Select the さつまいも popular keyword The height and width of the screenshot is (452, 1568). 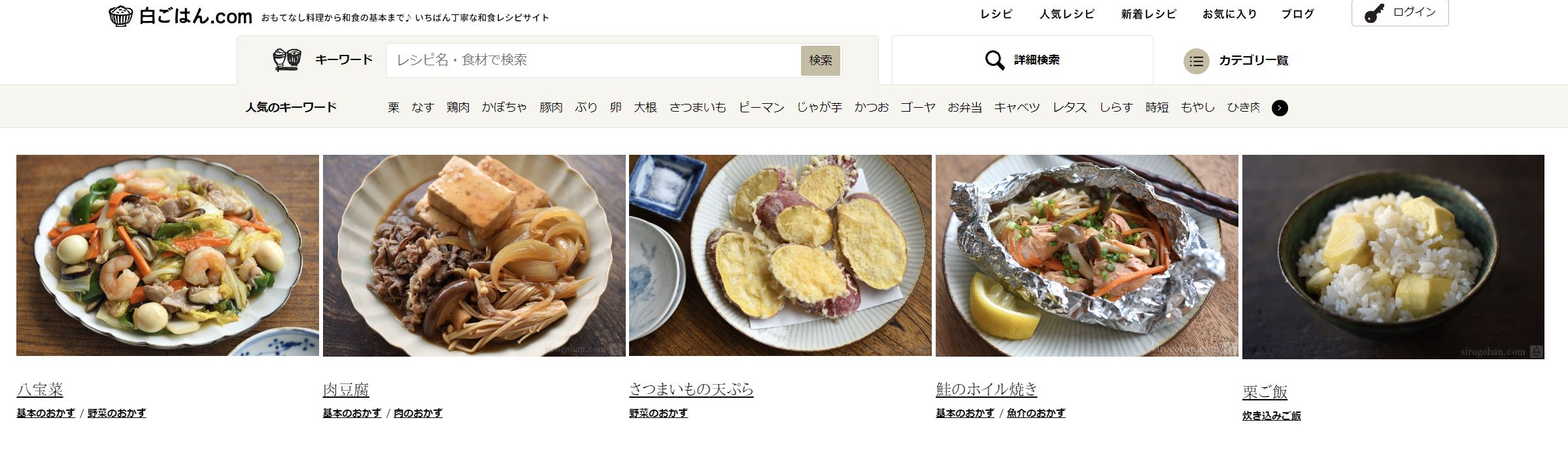point(698,107)
